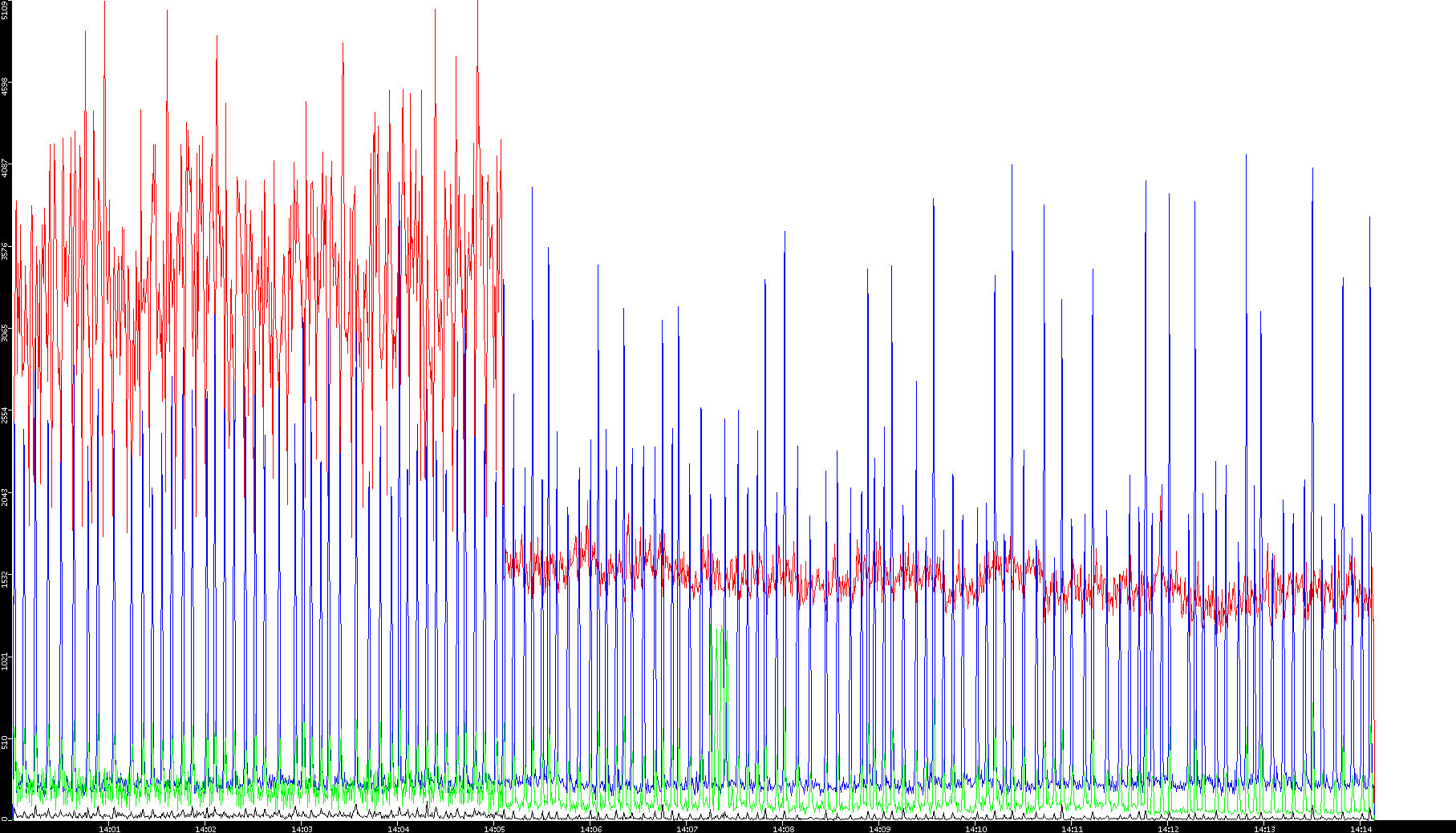1456x833 pixels.
Task: Click the 14:12 time axis label
Action: pyautogui.click(x=1168, y=829)
